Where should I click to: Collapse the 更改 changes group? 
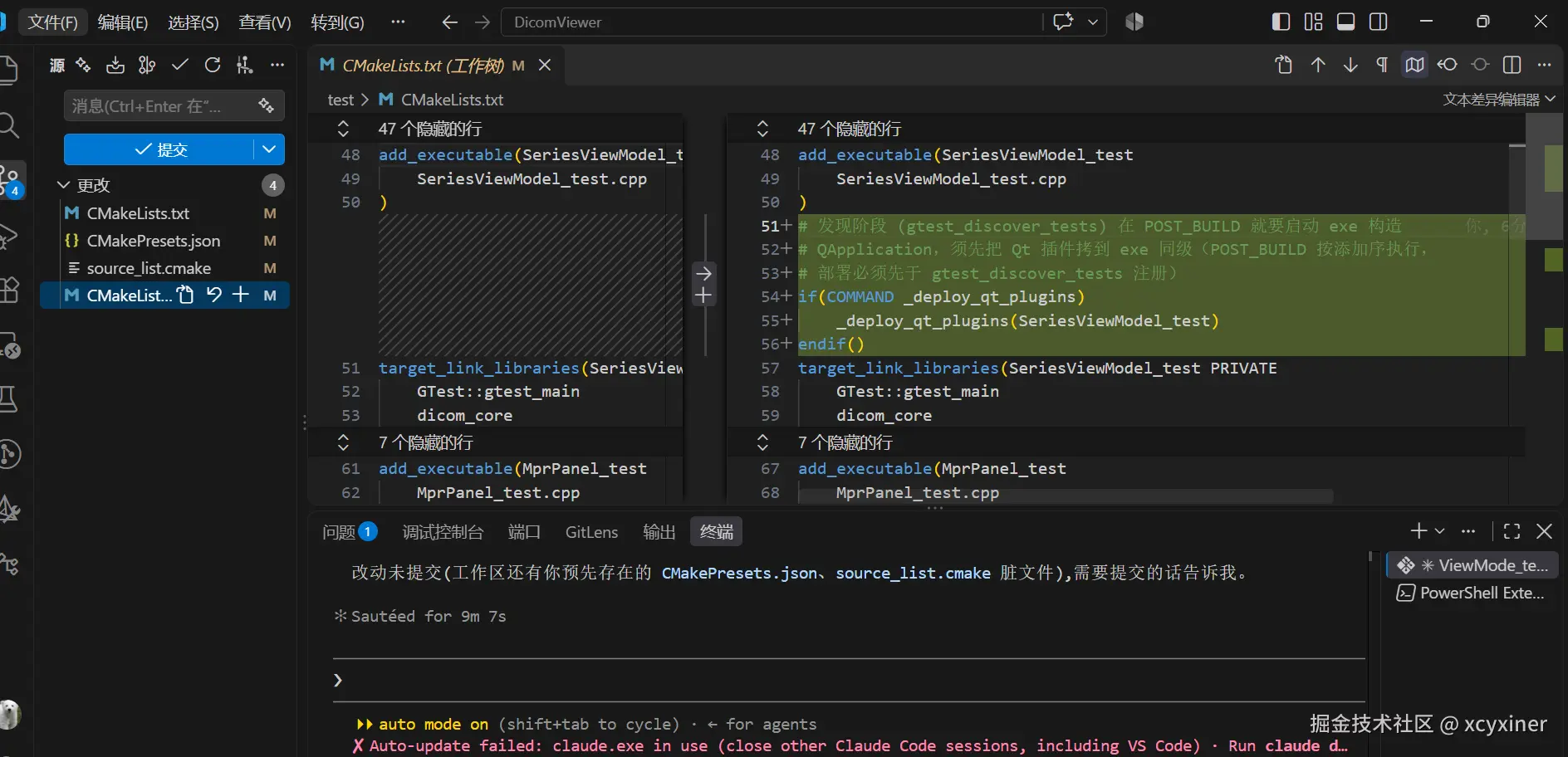(63, 184)
